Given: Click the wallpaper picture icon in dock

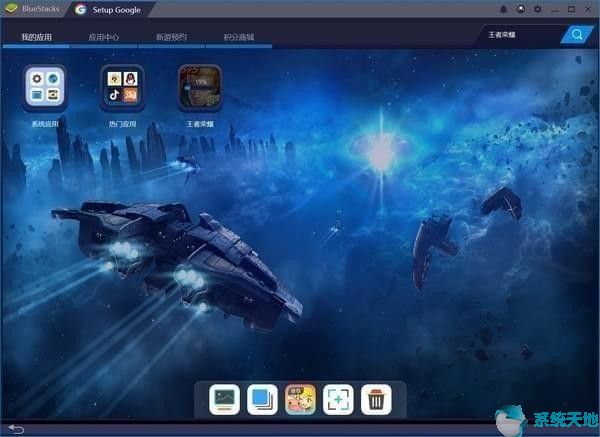Looking at the screenshot, I should click(224, 400).
